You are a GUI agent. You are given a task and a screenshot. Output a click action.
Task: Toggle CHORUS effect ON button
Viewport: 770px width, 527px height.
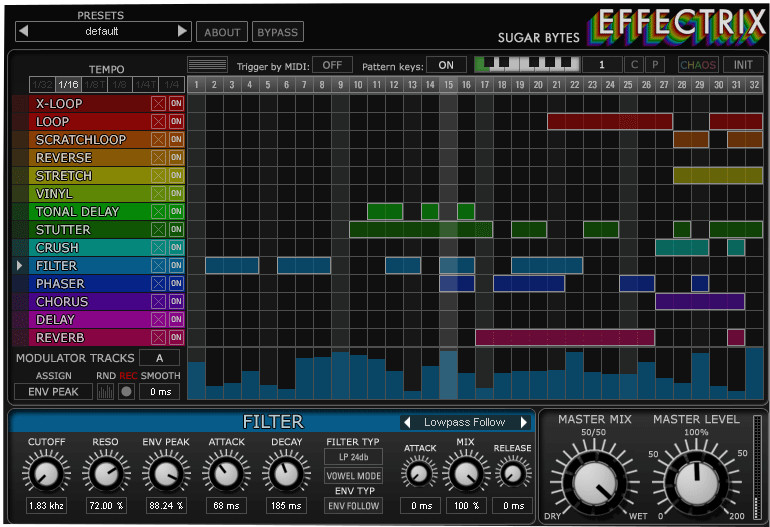tap(176, 302)
